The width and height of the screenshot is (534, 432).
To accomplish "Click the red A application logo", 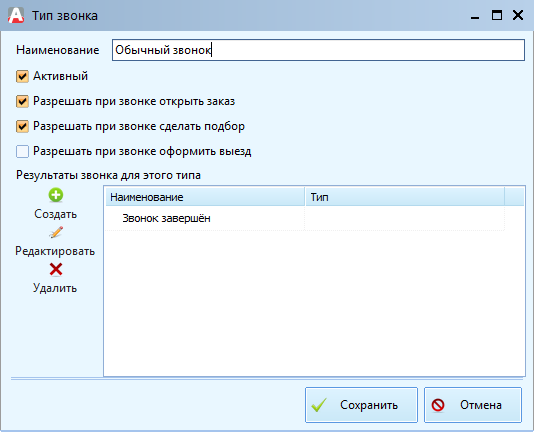I will click(16, 15).
